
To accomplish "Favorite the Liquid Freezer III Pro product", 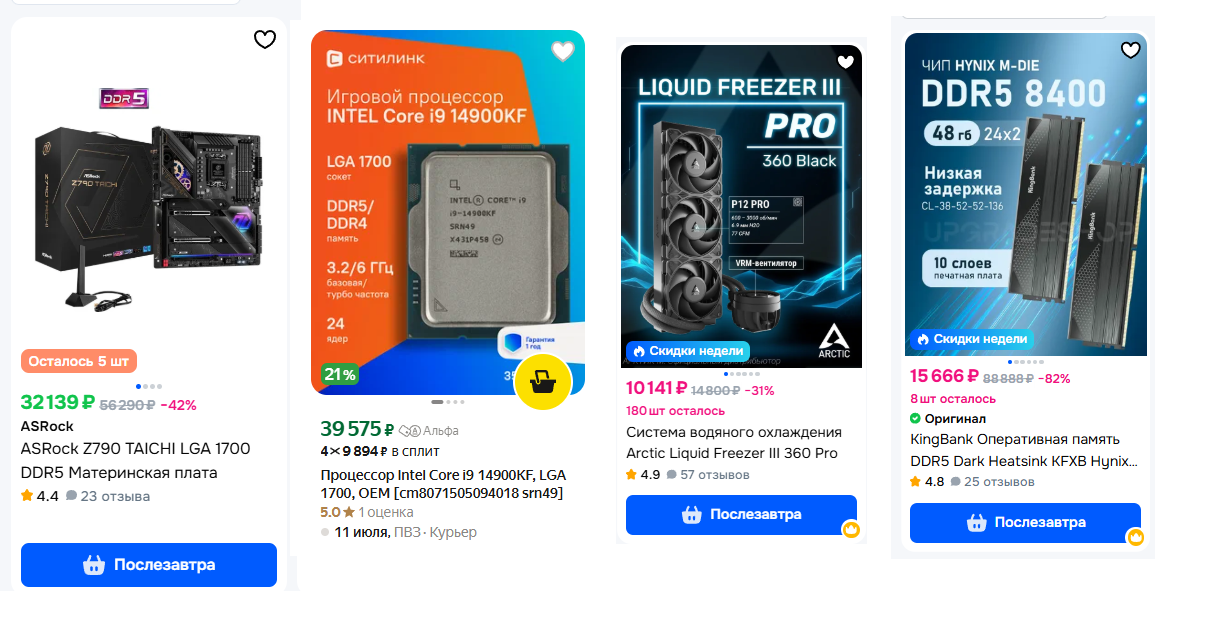I will tap(845, 62).
